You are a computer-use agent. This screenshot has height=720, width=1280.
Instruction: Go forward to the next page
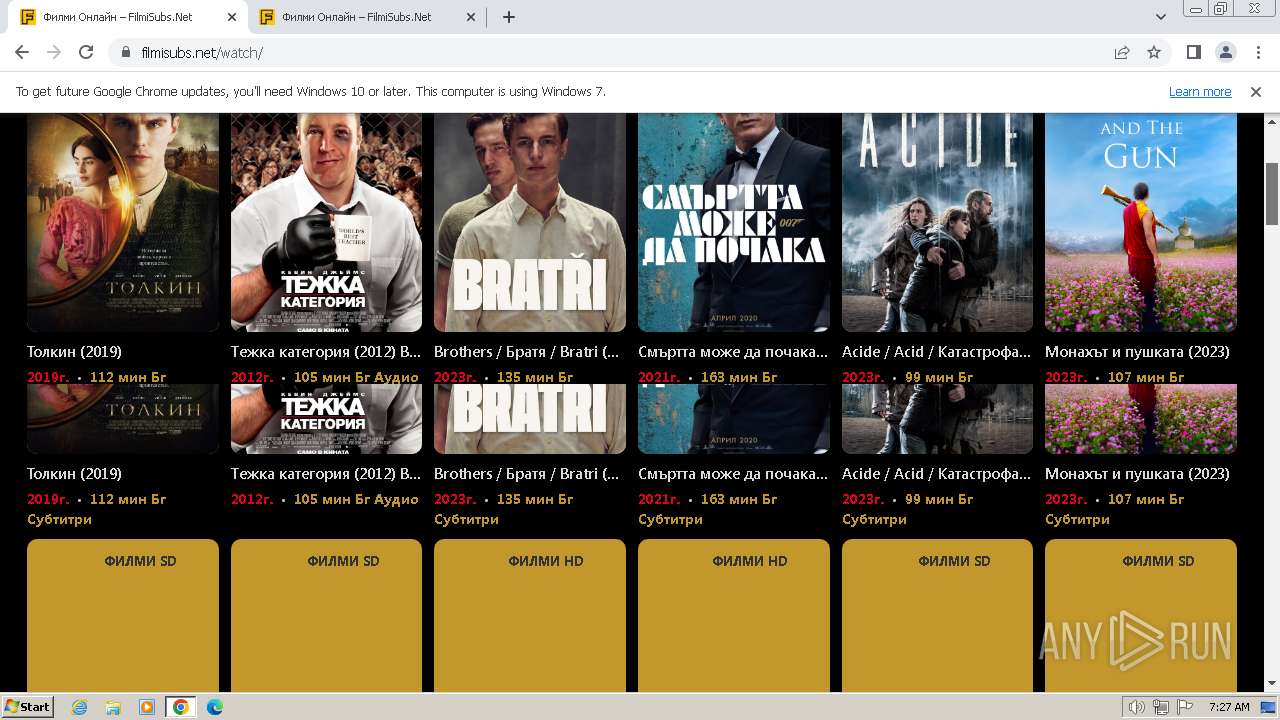(x=54, y=52)
